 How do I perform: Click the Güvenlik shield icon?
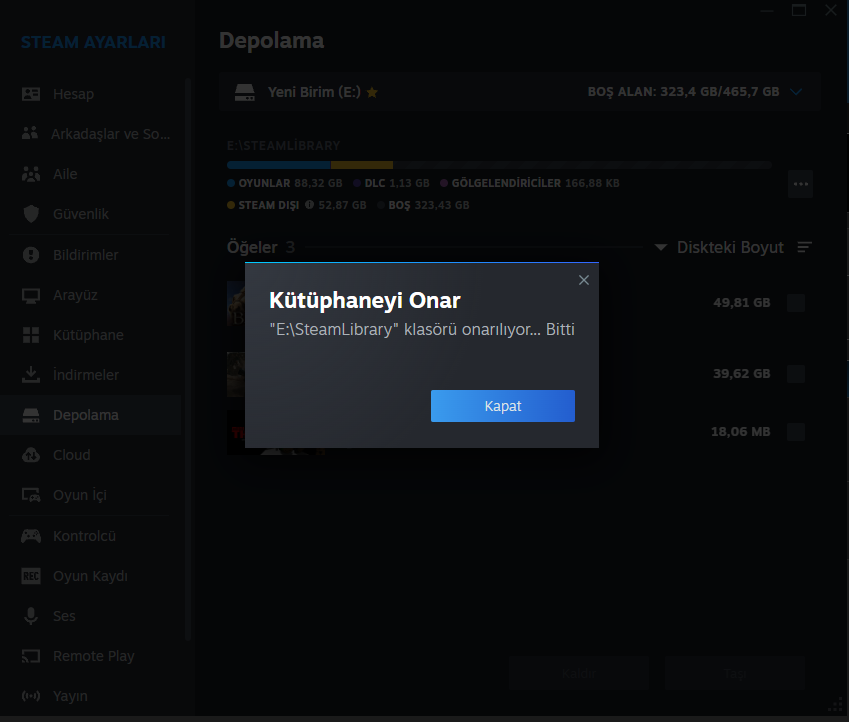(x=31, y=214)
